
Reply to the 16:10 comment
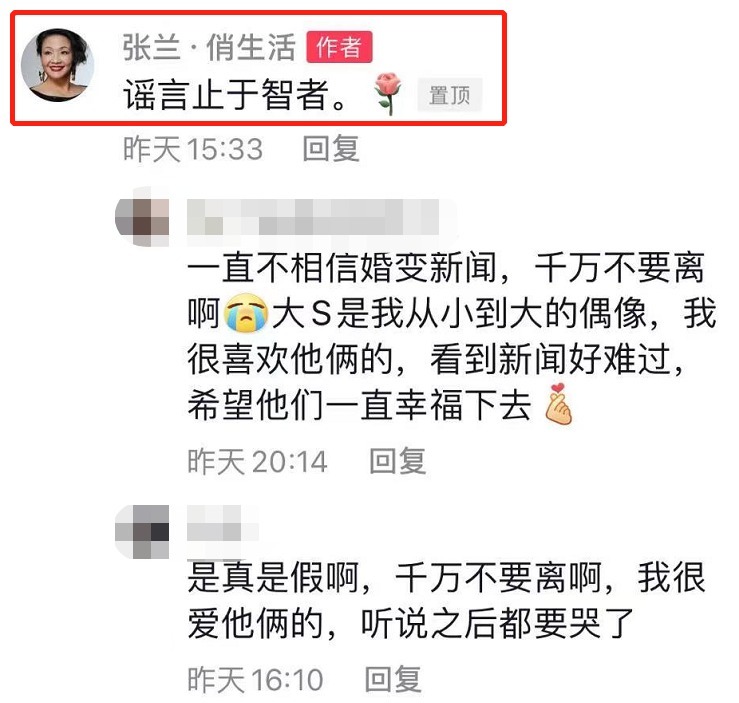[x=393, y=679]
